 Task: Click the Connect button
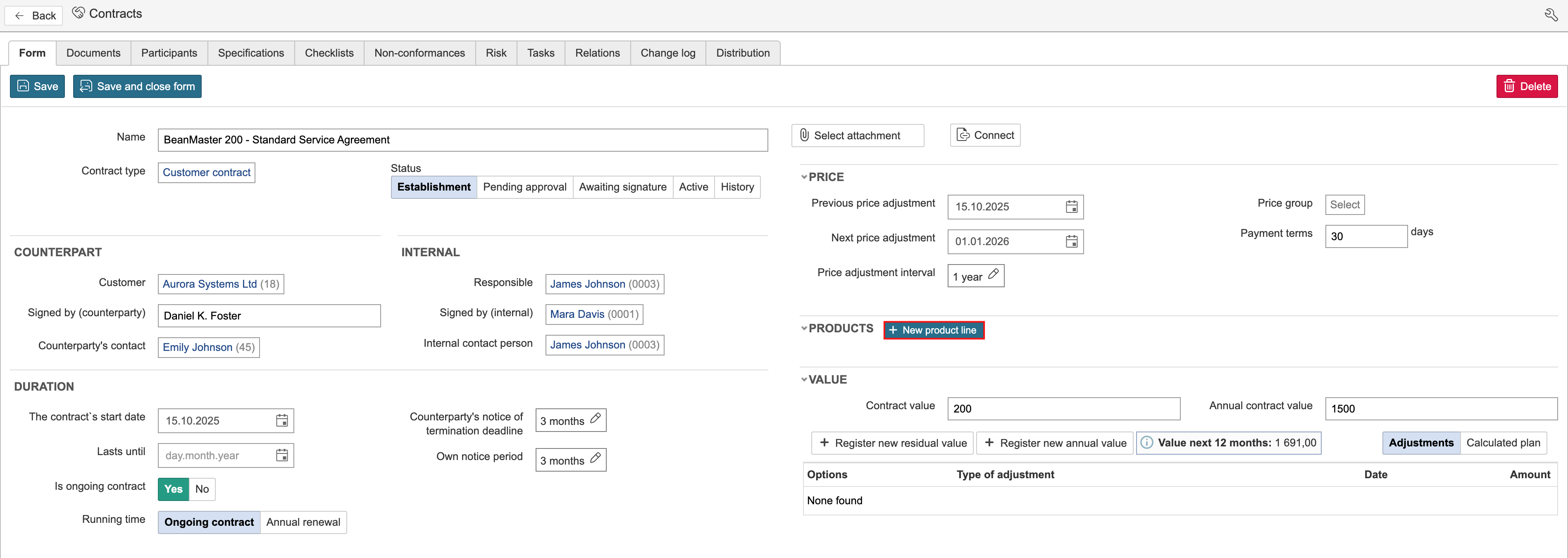pos(985,135)
